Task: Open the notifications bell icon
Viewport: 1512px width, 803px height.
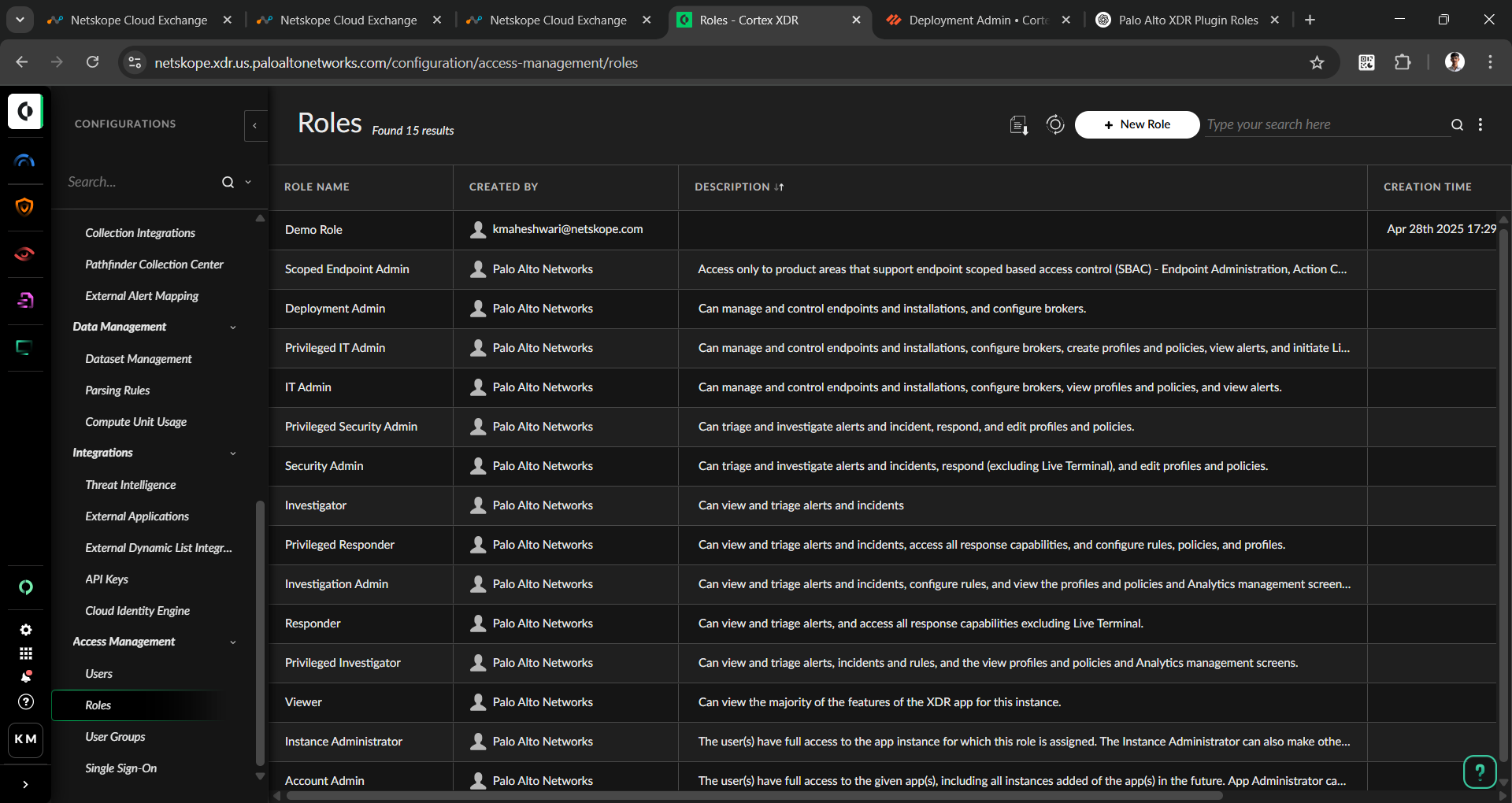Action: pos(26,677)
